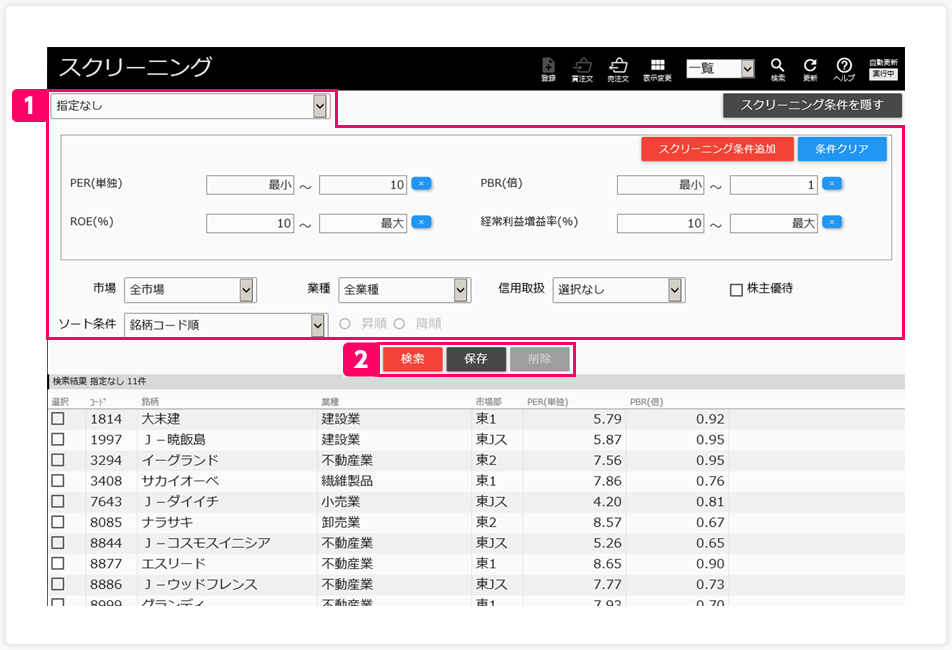952x650 pixels.
Task: Click PBR(倍) maximum field showing 1
Action: (774, 185)
